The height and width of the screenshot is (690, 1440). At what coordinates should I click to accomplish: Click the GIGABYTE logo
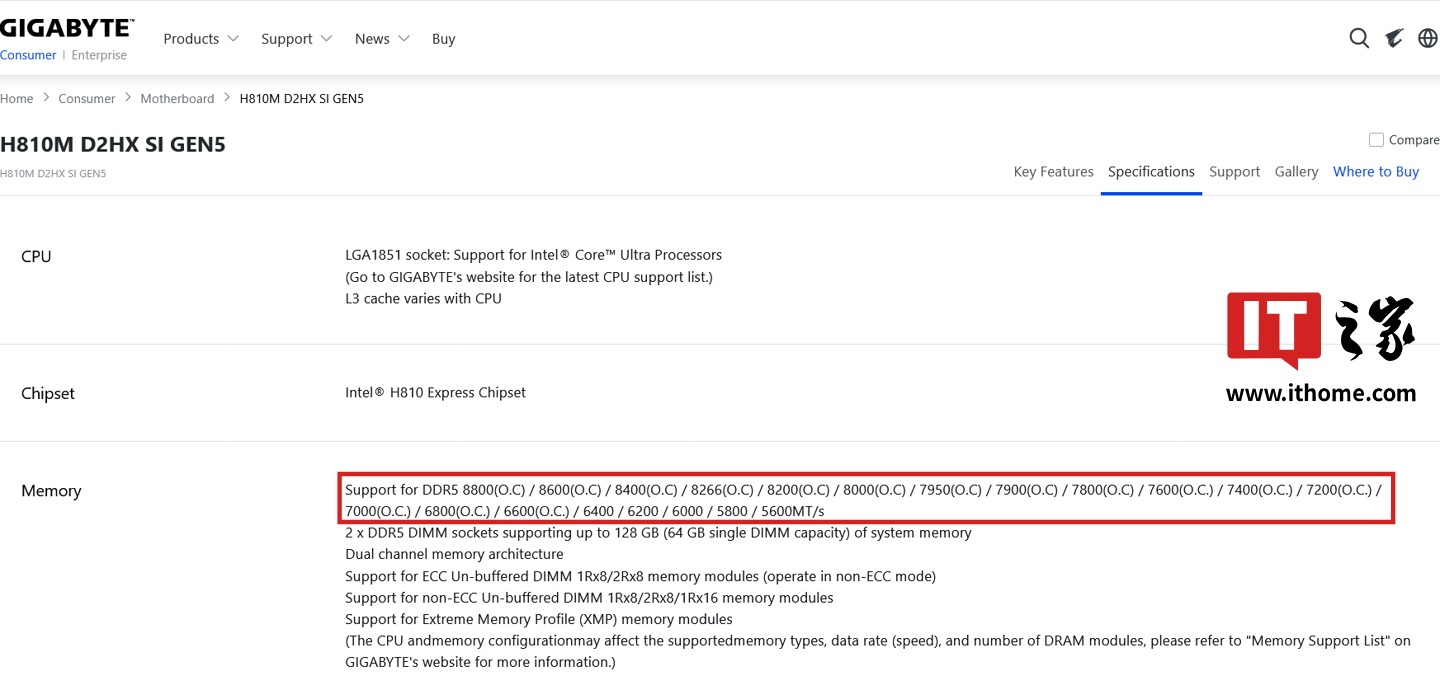(x=67, y=27)
